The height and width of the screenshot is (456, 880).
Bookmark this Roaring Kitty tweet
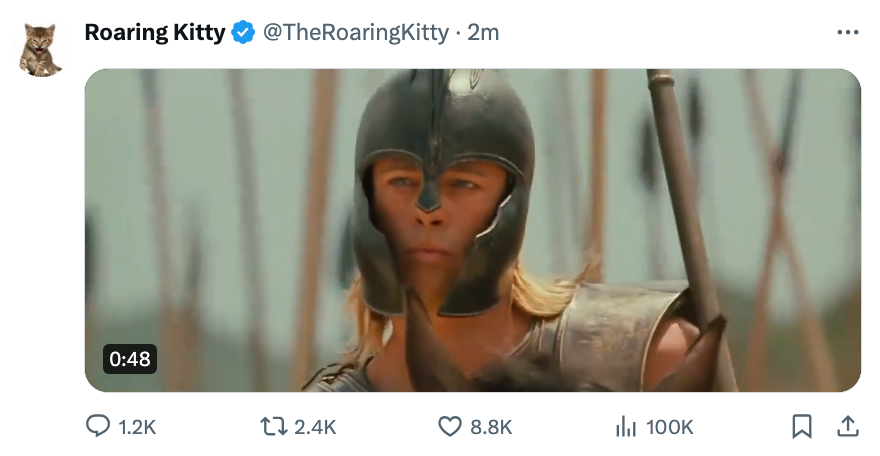801,427
